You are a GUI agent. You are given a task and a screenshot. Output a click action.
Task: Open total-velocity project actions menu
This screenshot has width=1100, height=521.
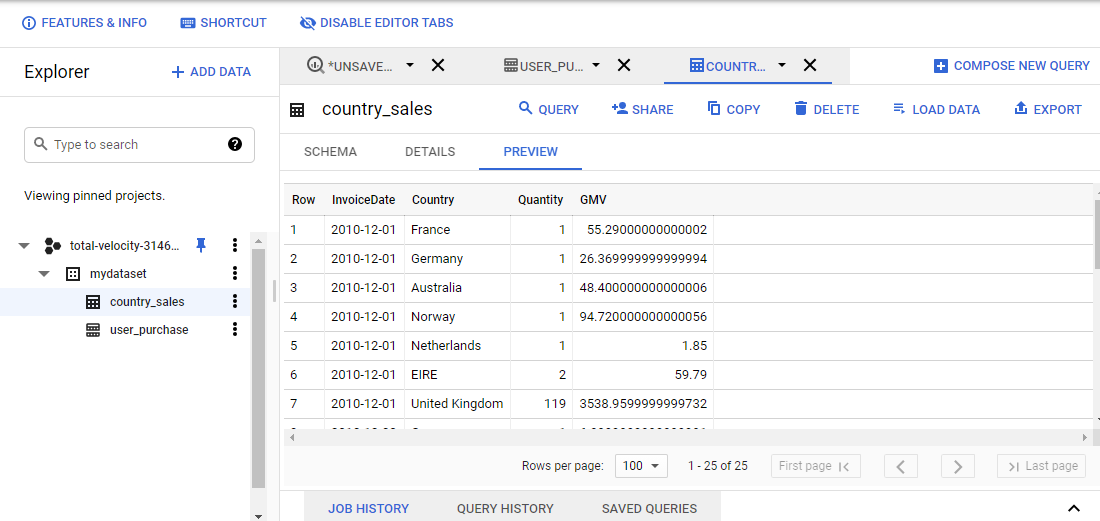(x=235, y=245)
